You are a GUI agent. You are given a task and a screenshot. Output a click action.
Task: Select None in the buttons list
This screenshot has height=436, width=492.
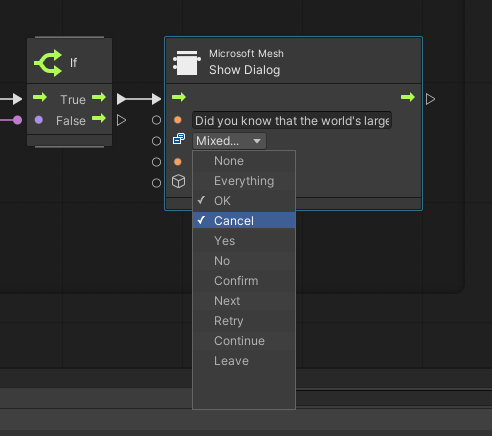(244, 161)
